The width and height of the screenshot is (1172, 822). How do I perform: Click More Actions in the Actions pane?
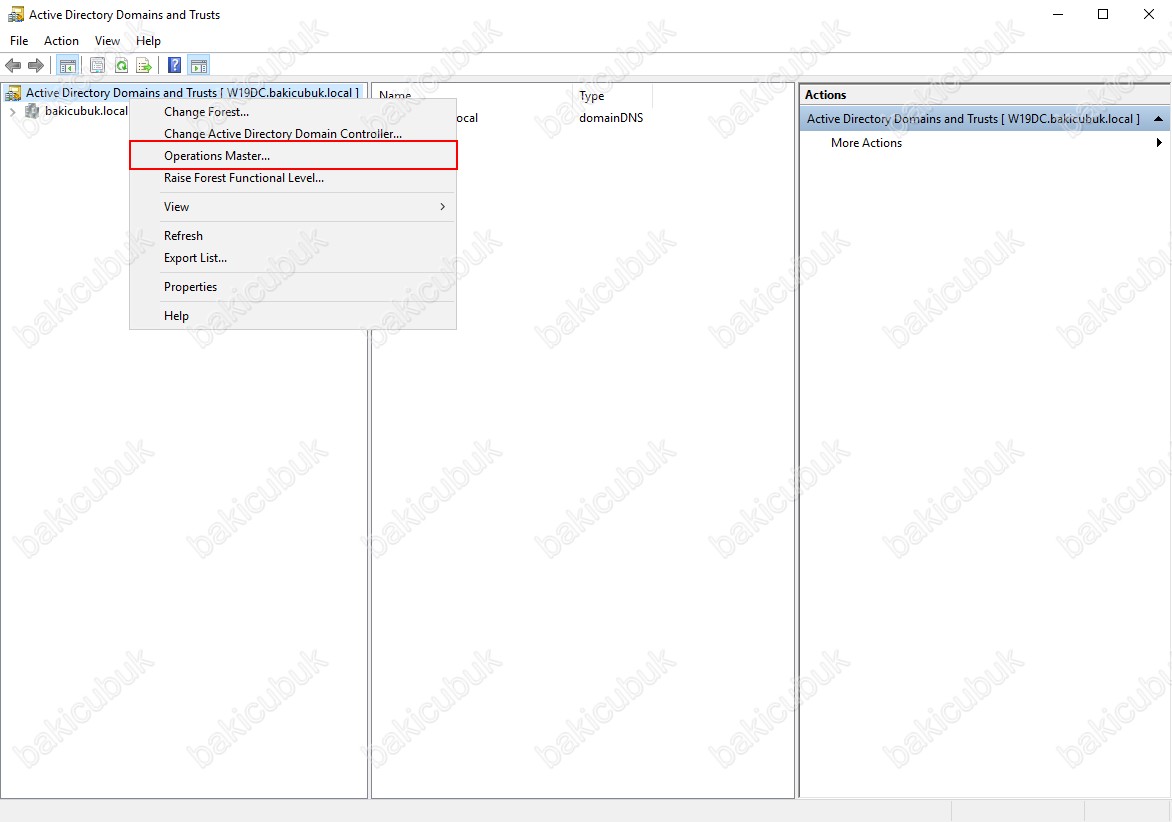coord(866,143)
